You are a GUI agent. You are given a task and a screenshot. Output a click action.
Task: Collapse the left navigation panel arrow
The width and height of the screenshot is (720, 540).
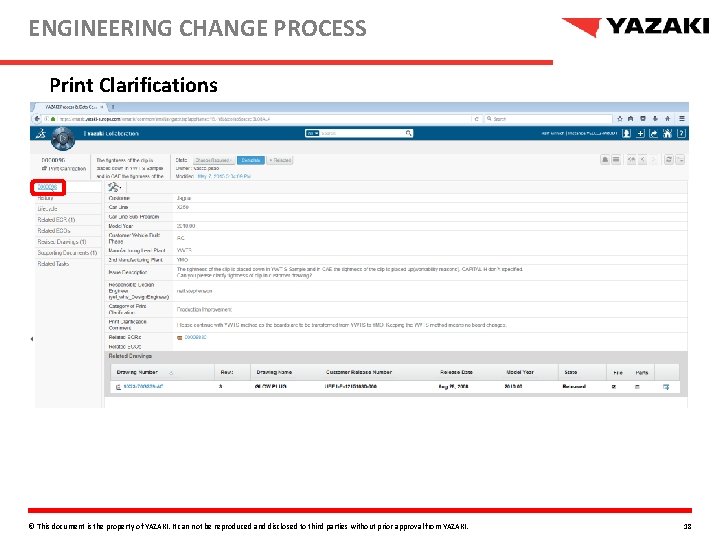tap(32, 339)
